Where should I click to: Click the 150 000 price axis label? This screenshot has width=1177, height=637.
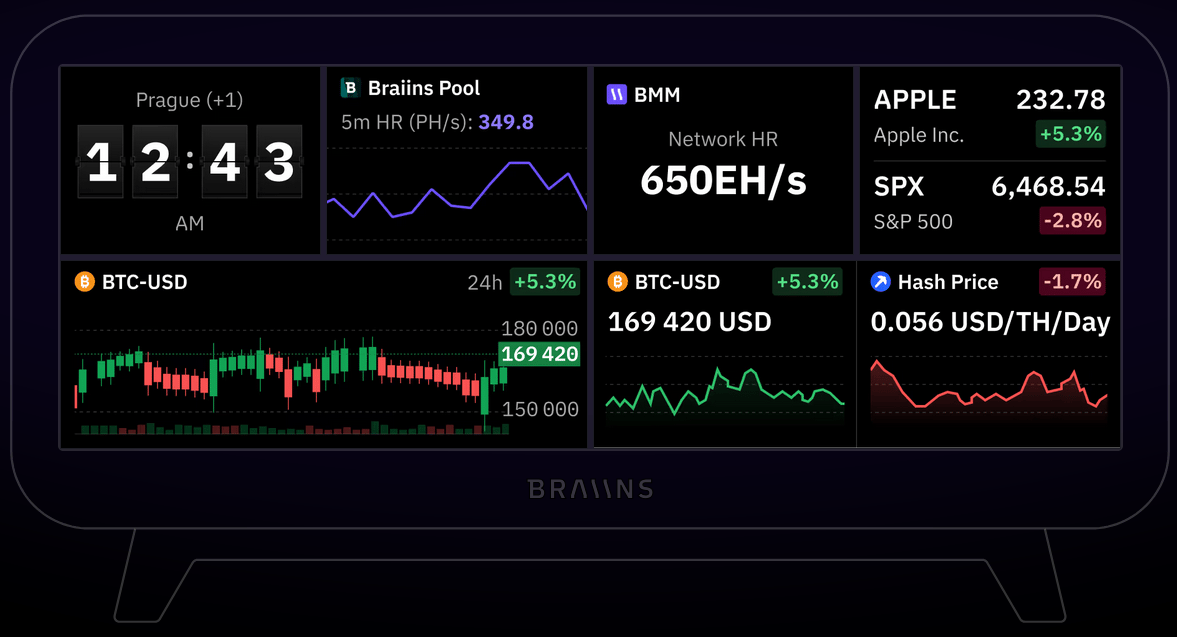click(540, 410)
